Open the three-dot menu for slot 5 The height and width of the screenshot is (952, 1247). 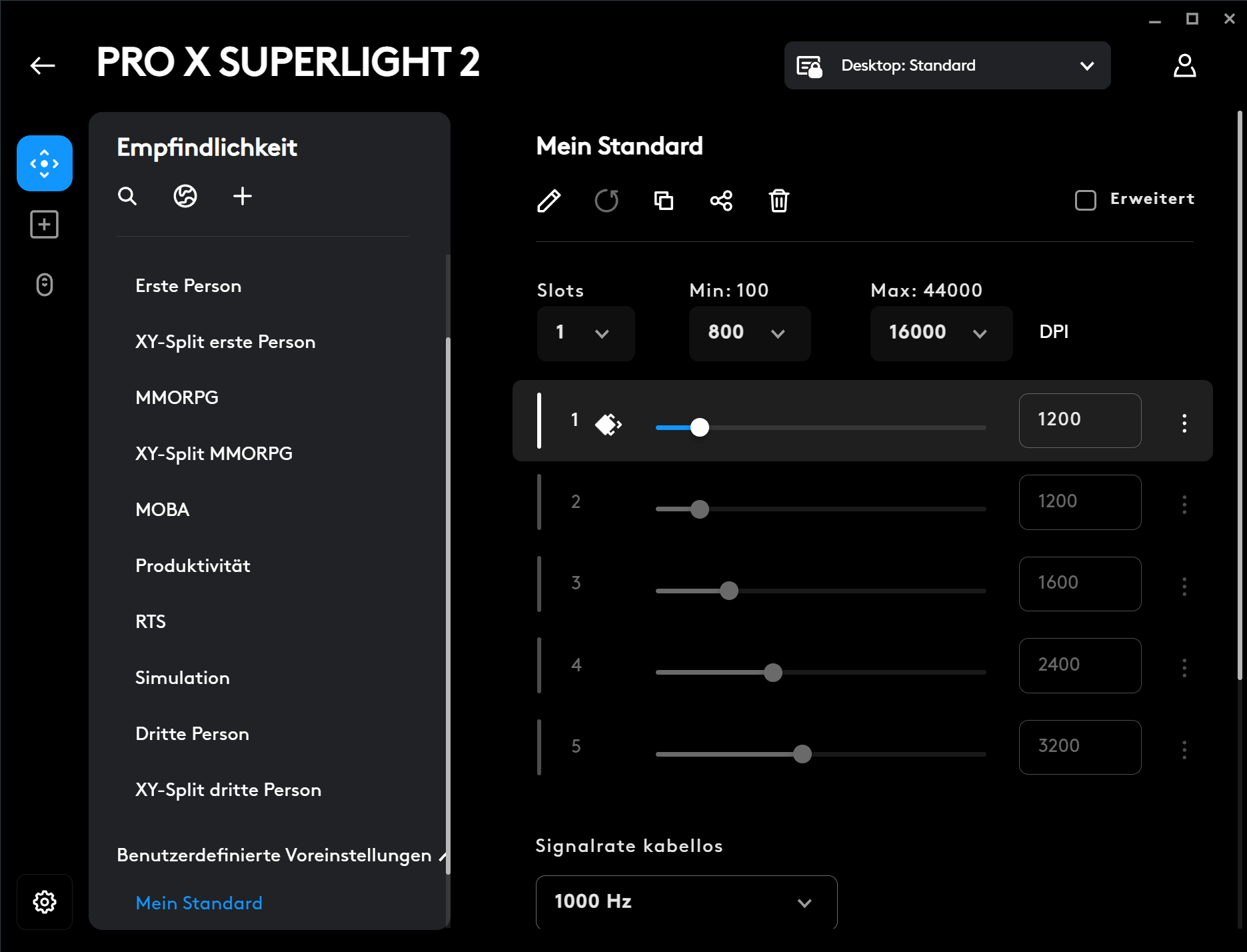tap(1184, 749)
